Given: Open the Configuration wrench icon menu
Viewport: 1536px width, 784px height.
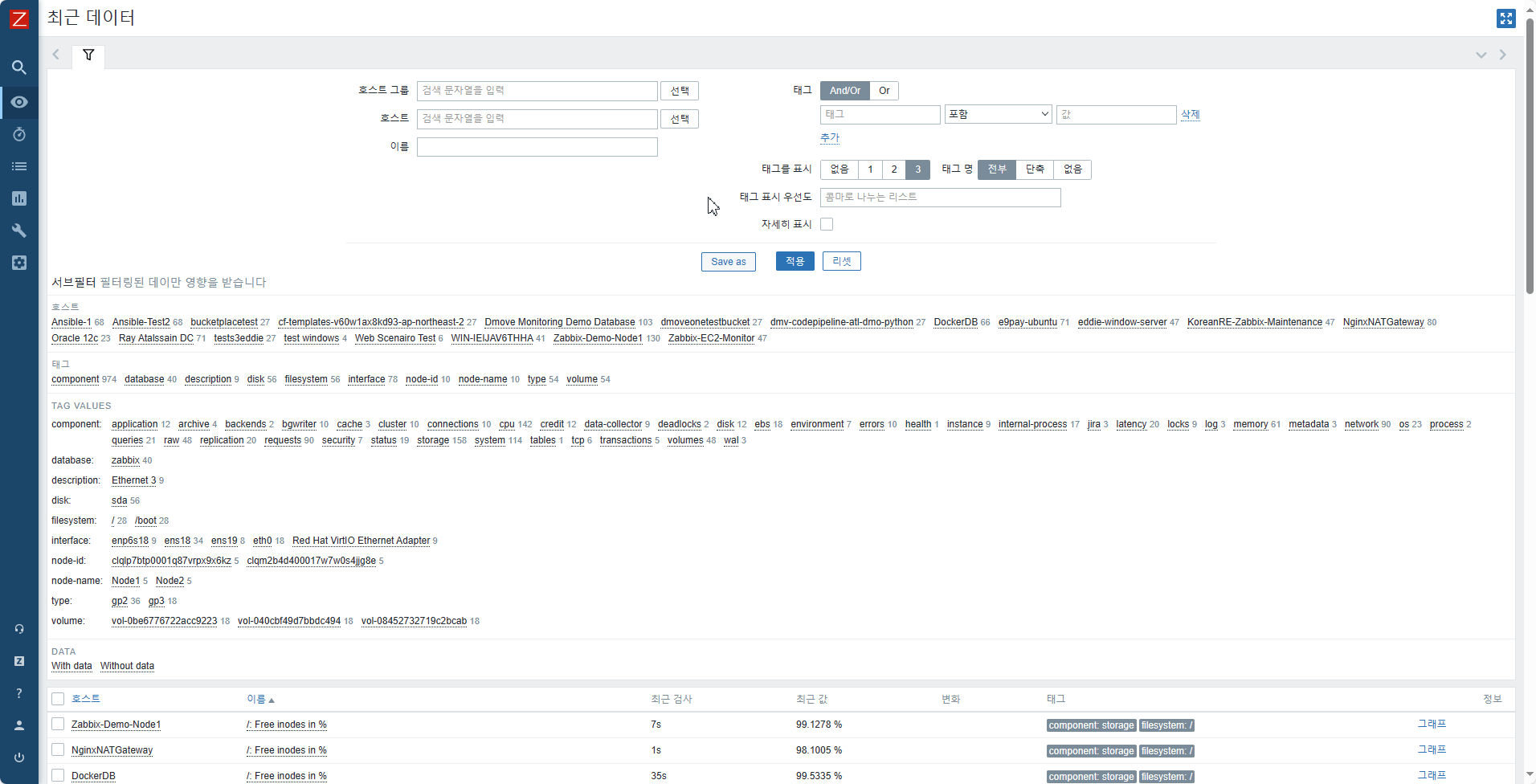Looking at the screenshot, I should pyautogui.click(x=19, y=231).
